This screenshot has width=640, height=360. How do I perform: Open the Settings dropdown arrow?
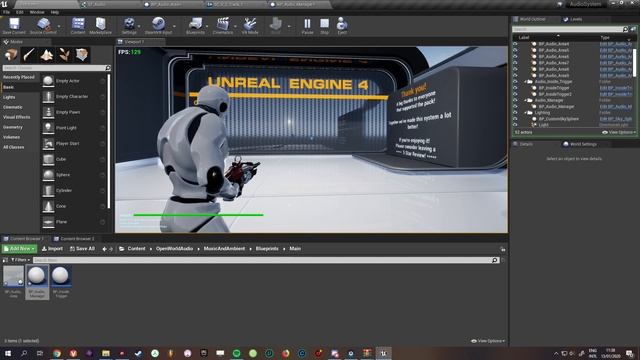click(x=140, y=26)
